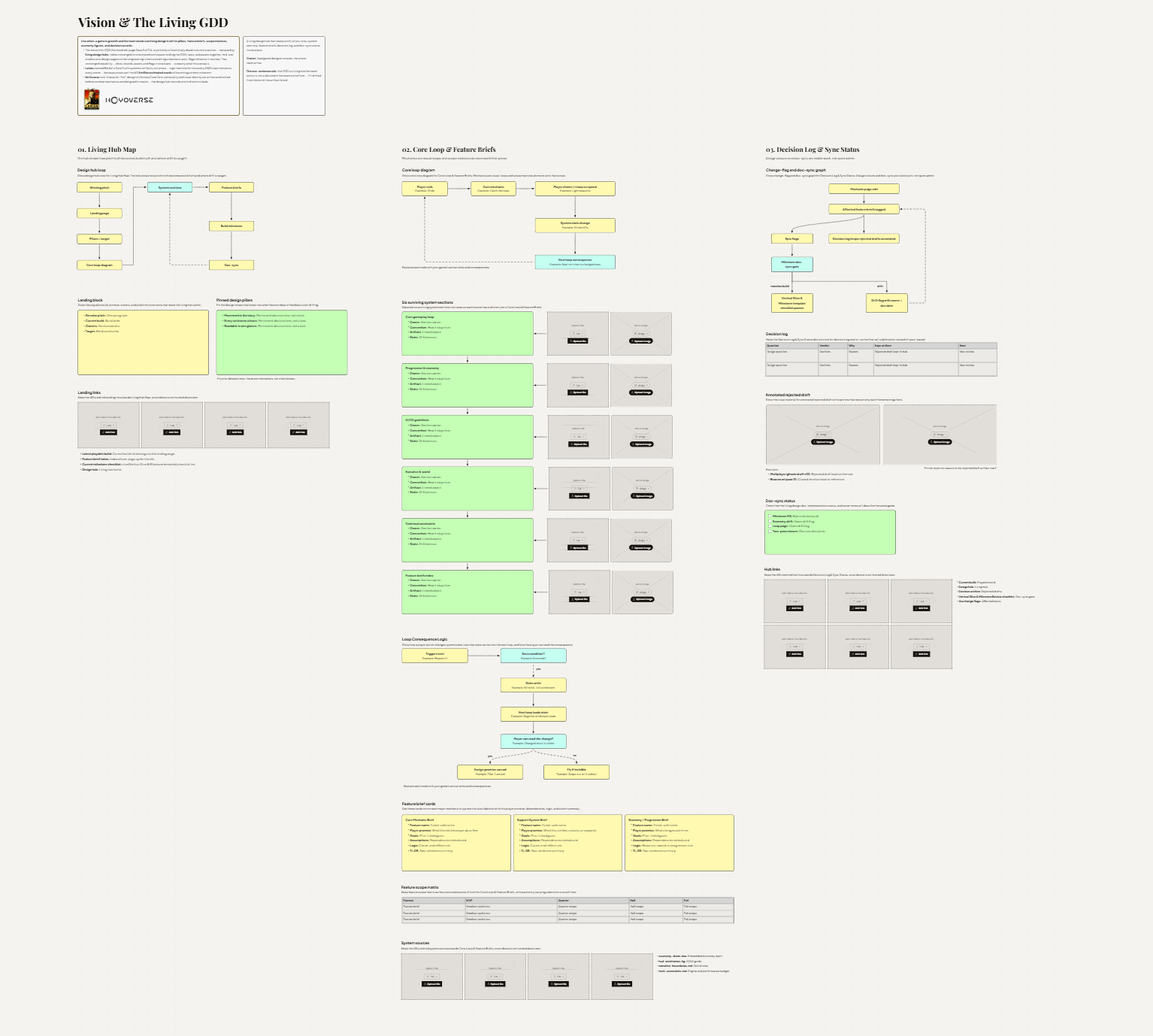Screen dimensions: 1153x1036
Task: Check the Milestone M3 checkbox in Doc-sync status
Action: point(770,516)
